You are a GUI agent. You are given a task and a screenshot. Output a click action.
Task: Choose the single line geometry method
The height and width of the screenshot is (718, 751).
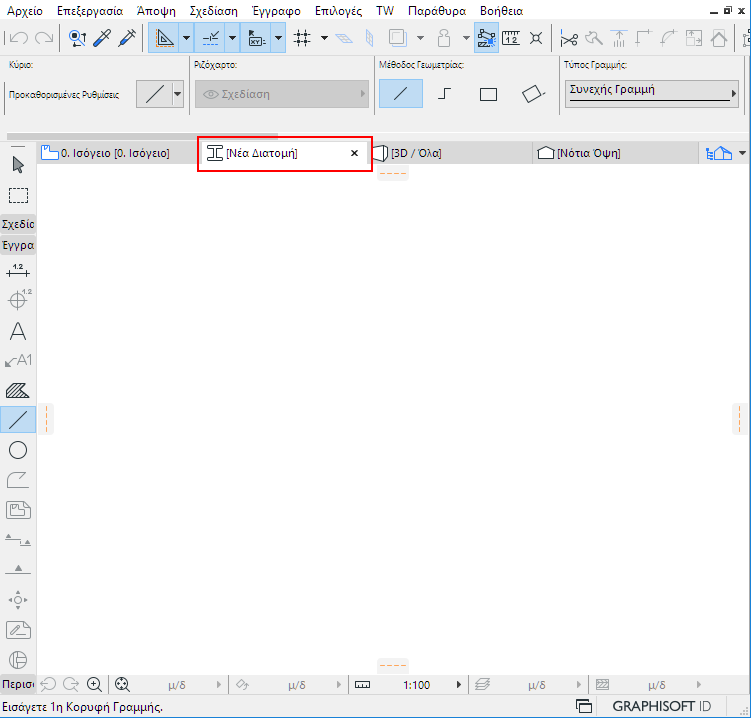pyautogui.click(x=401, y=94)
